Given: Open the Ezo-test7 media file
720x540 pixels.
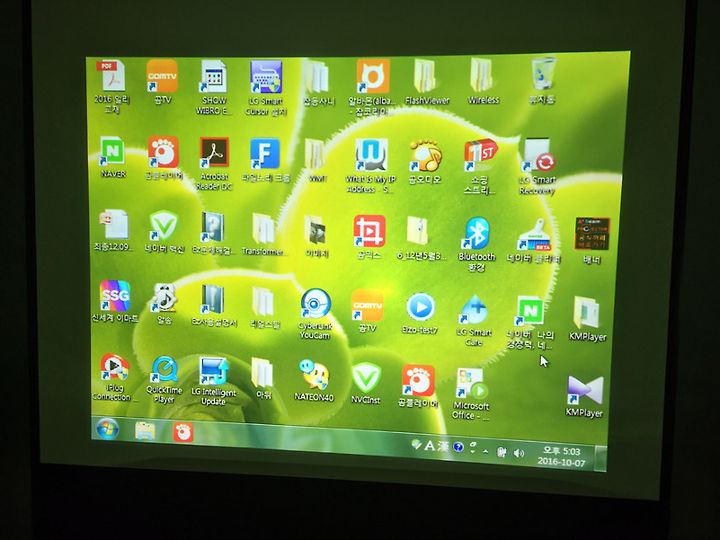Looking at the screenshot, I should click(x=420, y=313).
